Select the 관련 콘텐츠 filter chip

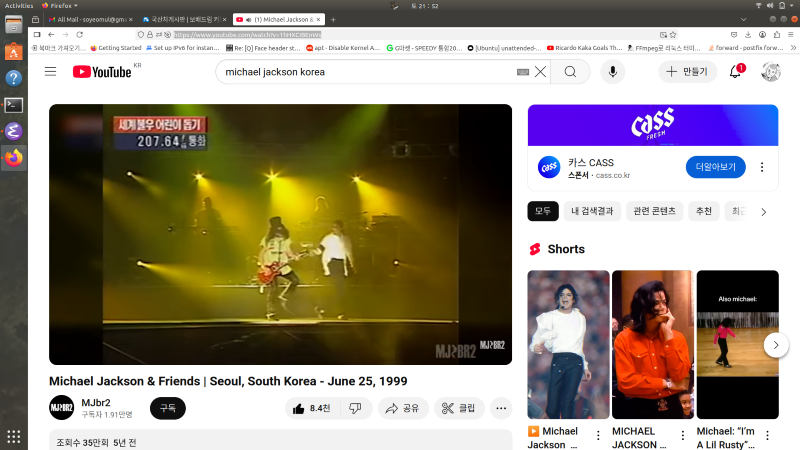[x=655, y=211]
